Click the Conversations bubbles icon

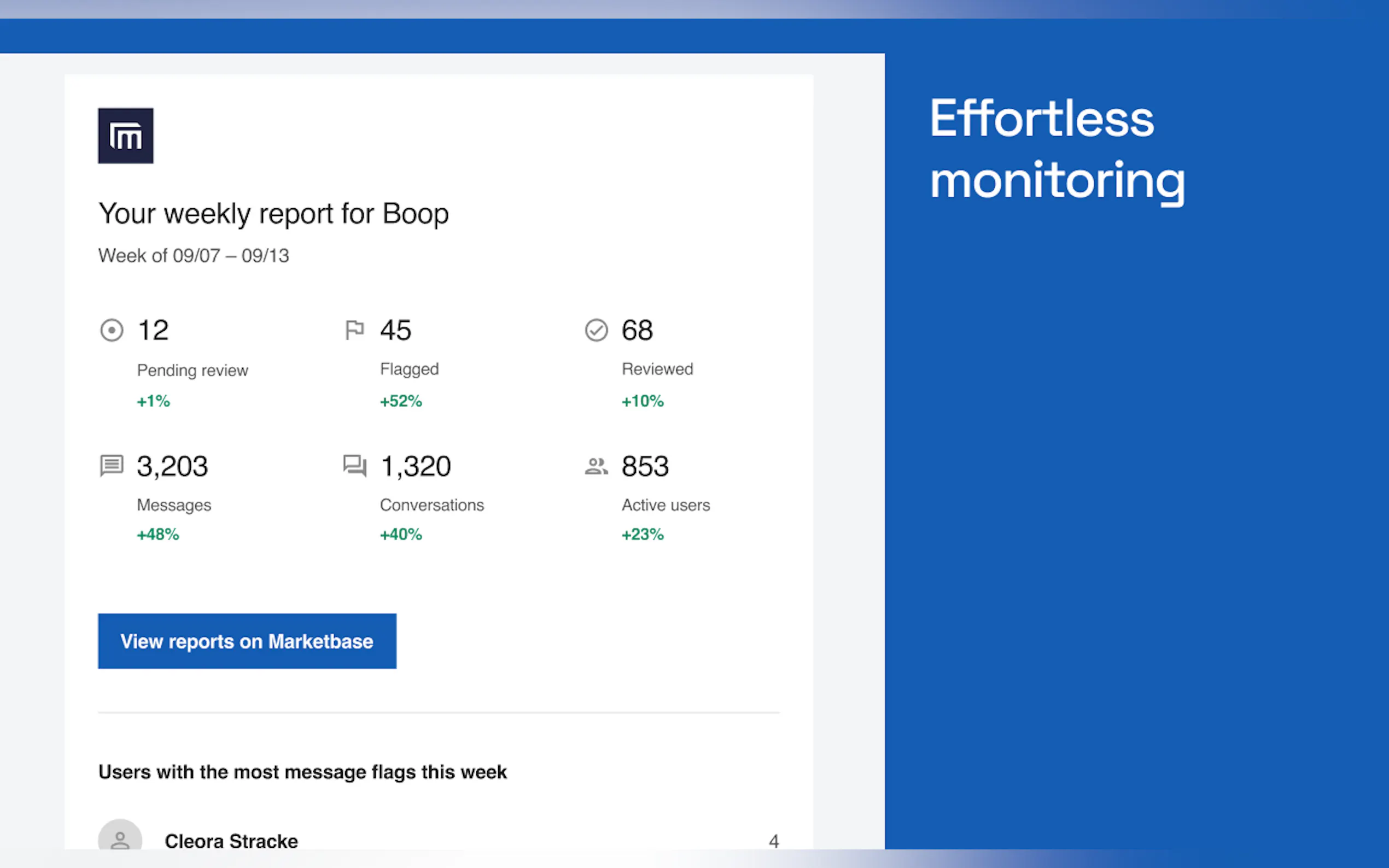354,466
